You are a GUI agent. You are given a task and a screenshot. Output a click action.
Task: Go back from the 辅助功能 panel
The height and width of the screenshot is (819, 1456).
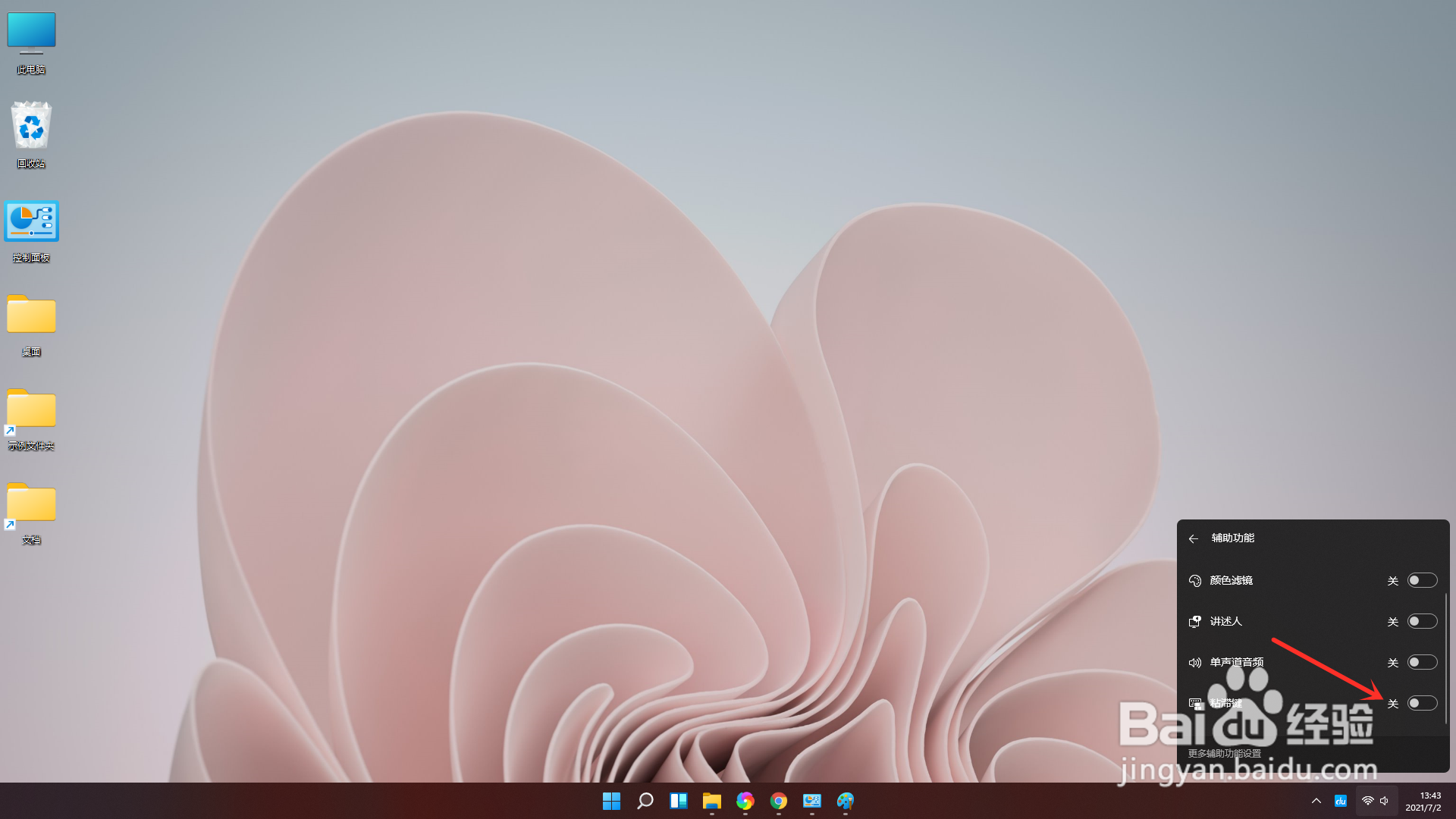(1194, 538)
